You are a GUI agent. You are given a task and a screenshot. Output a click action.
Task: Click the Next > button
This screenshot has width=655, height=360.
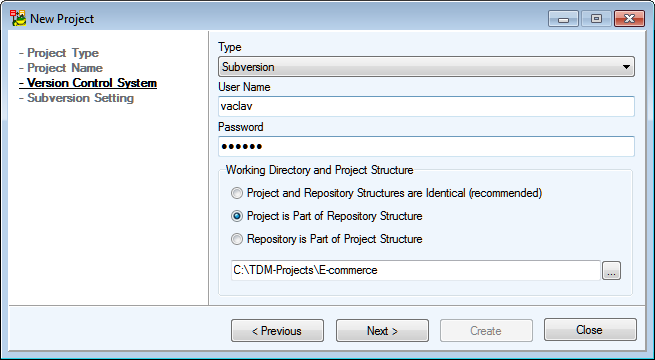[x=382, y=331]
